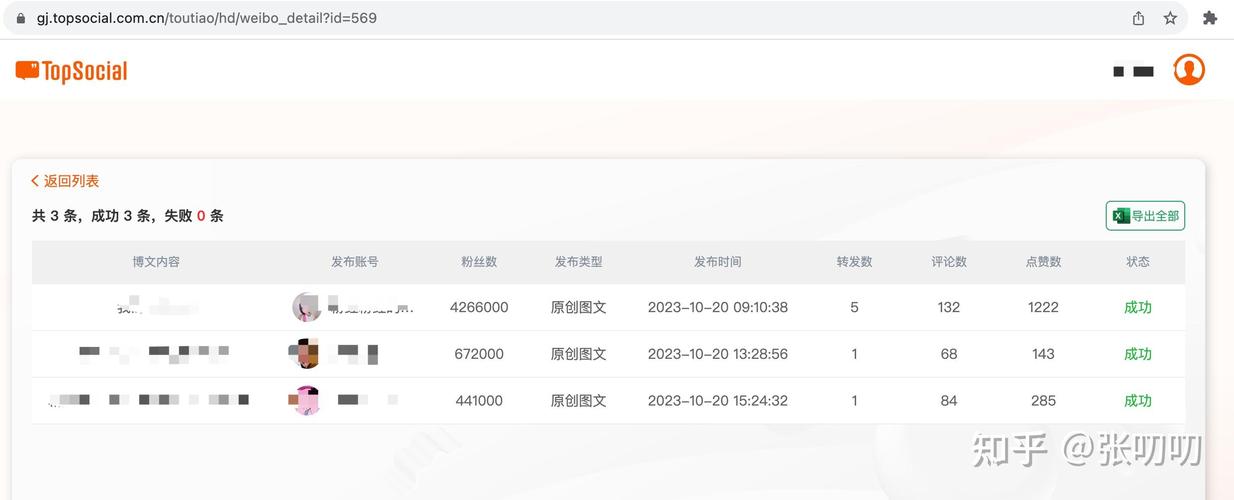This screenshot has height=500, width=1234.
Task: Select account avatar in the 441000 row
Action: tap(306, 401)
